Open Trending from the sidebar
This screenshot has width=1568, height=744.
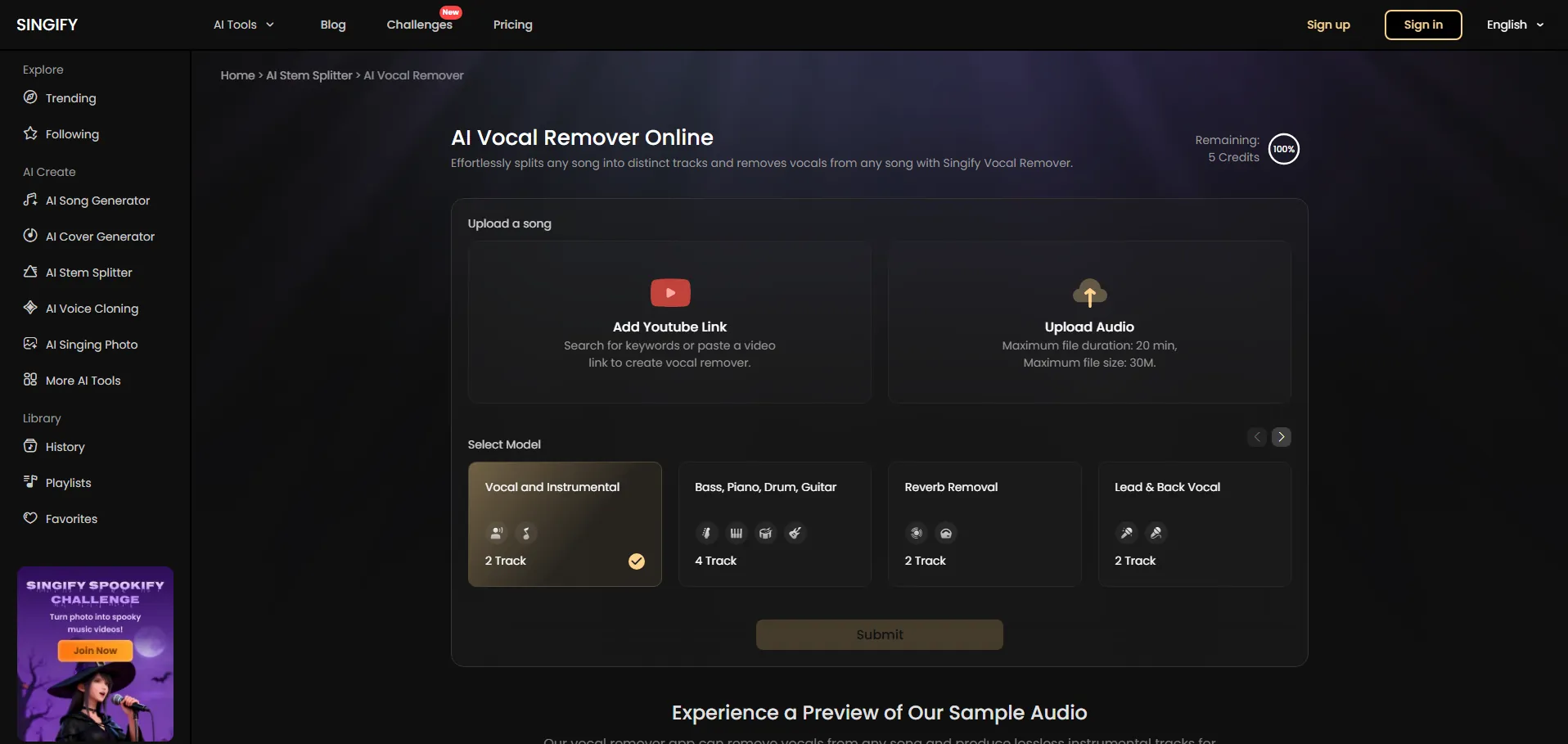pyautogui.click(x=70, y=98)
